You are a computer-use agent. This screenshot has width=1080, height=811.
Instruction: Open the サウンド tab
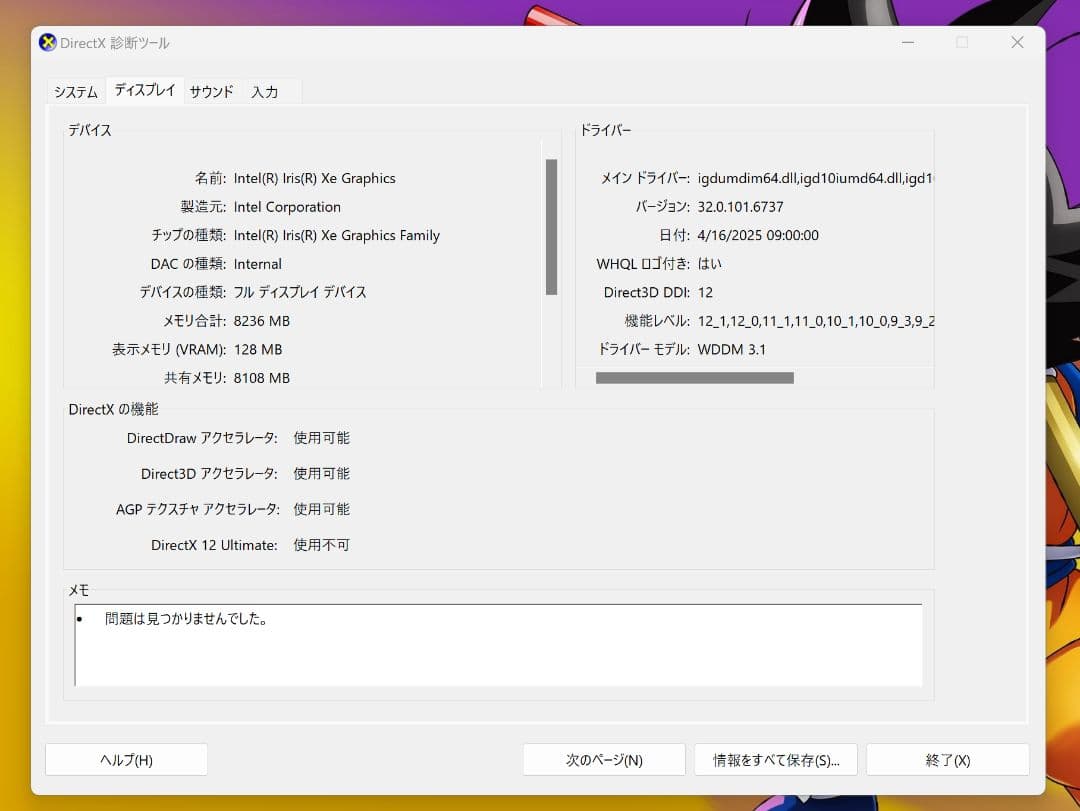point(210,90)
